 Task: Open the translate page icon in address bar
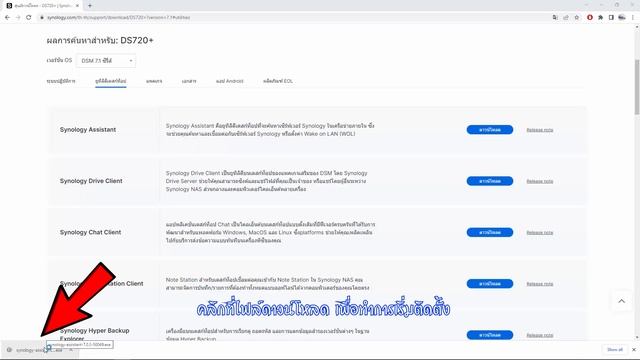pos(555,18)
